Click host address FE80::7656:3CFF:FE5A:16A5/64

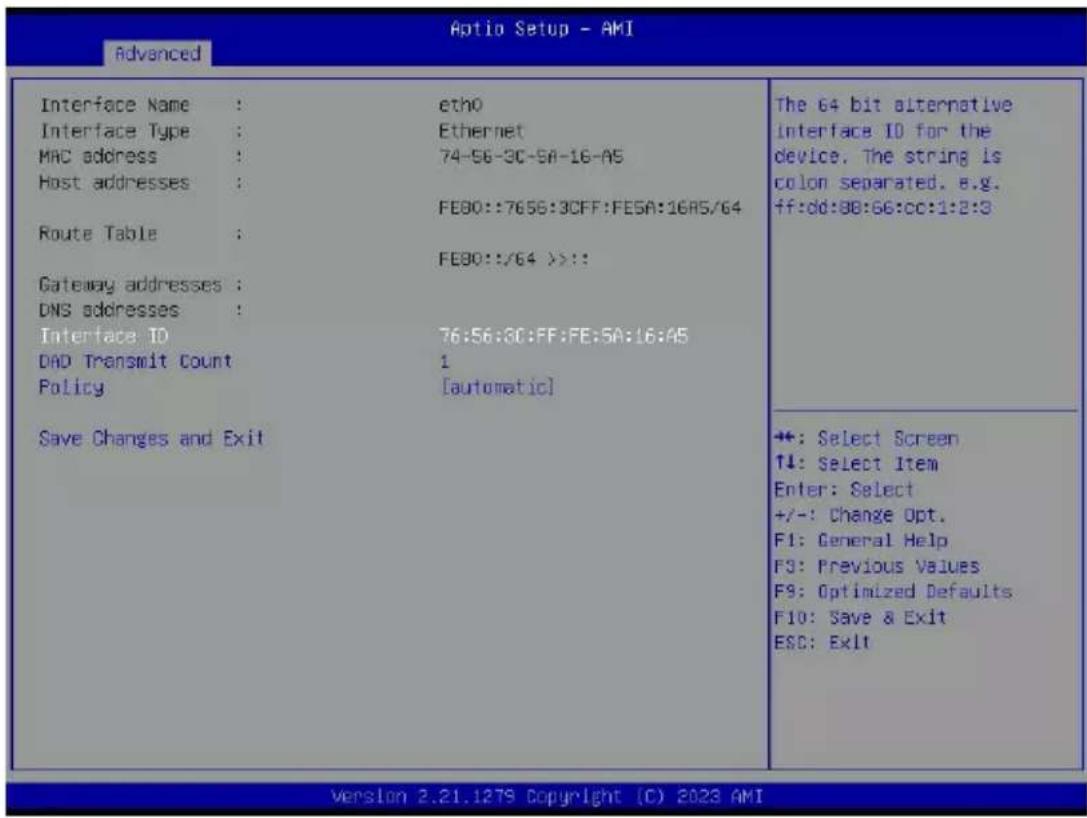coord(590,208)
